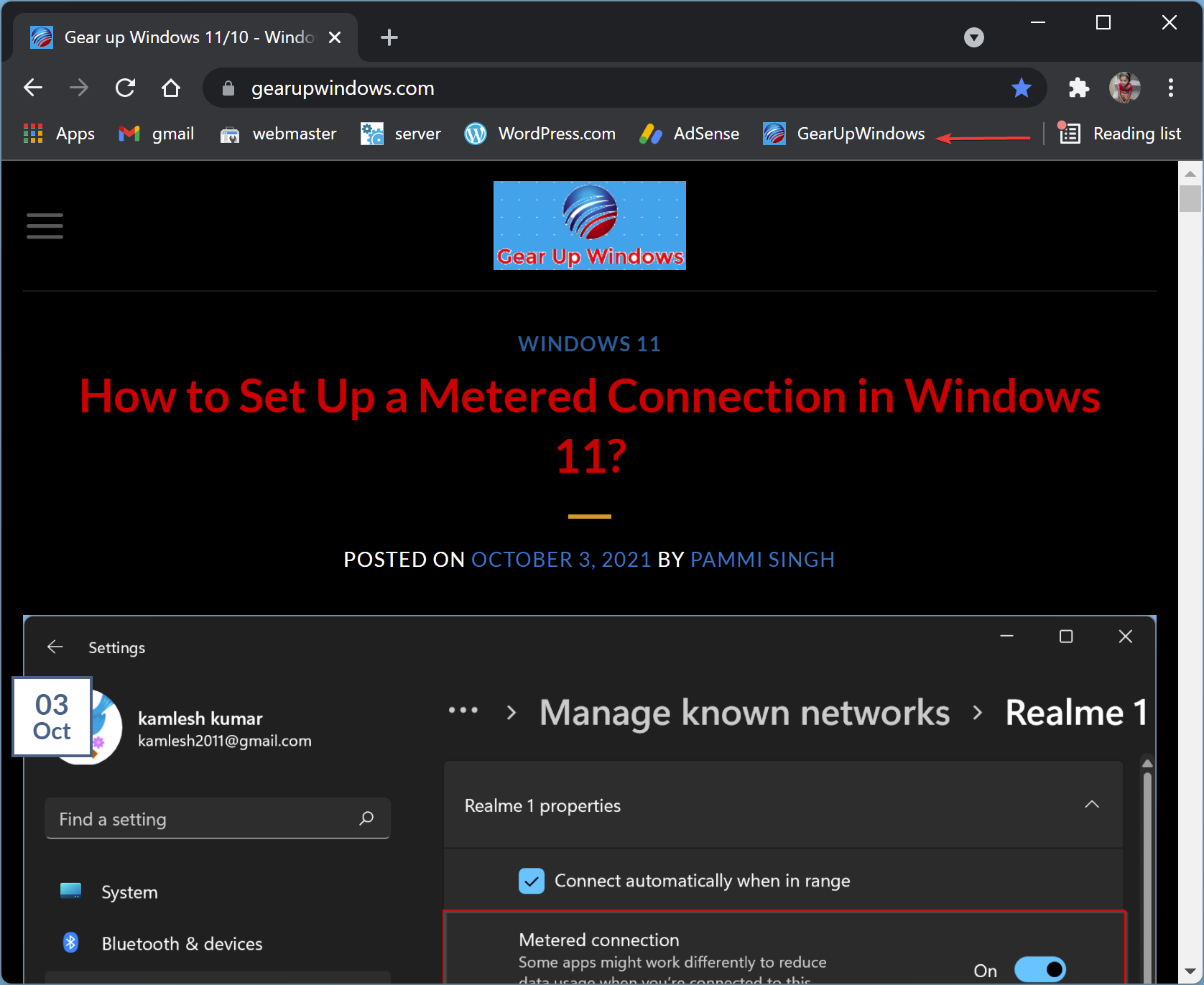This screenshot has width=1204, height=985.
Task: Open the Chrome three-dot menu
Action: coord(1171,88)
